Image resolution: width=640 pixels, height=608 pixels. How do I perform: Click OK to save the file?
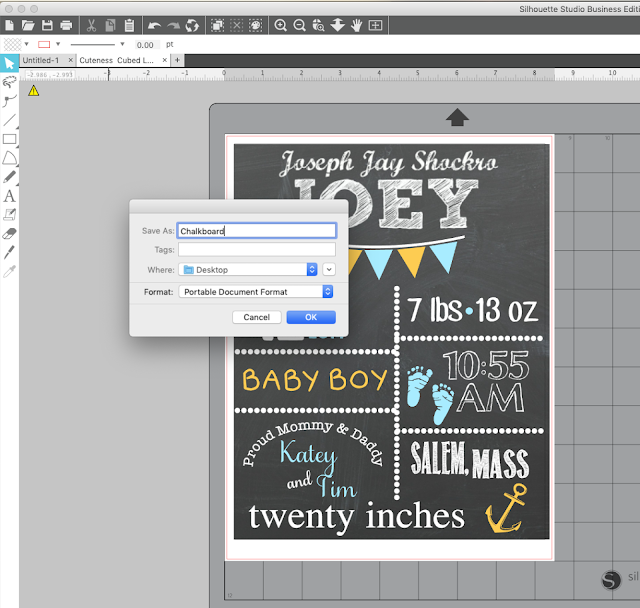[311, 317]
